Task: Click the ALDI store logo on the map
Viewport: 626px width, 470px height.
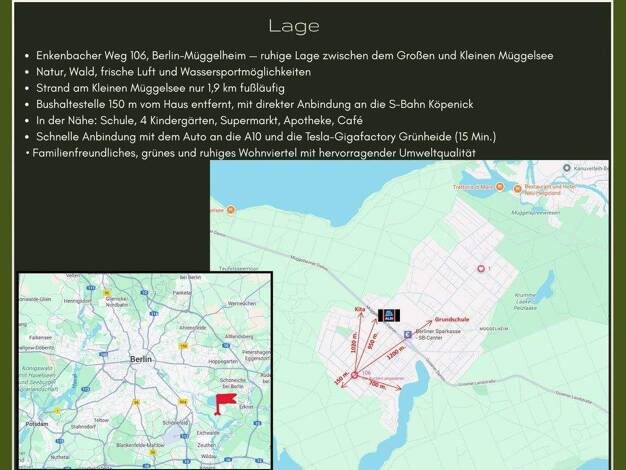Action: (x=388, y=313)
